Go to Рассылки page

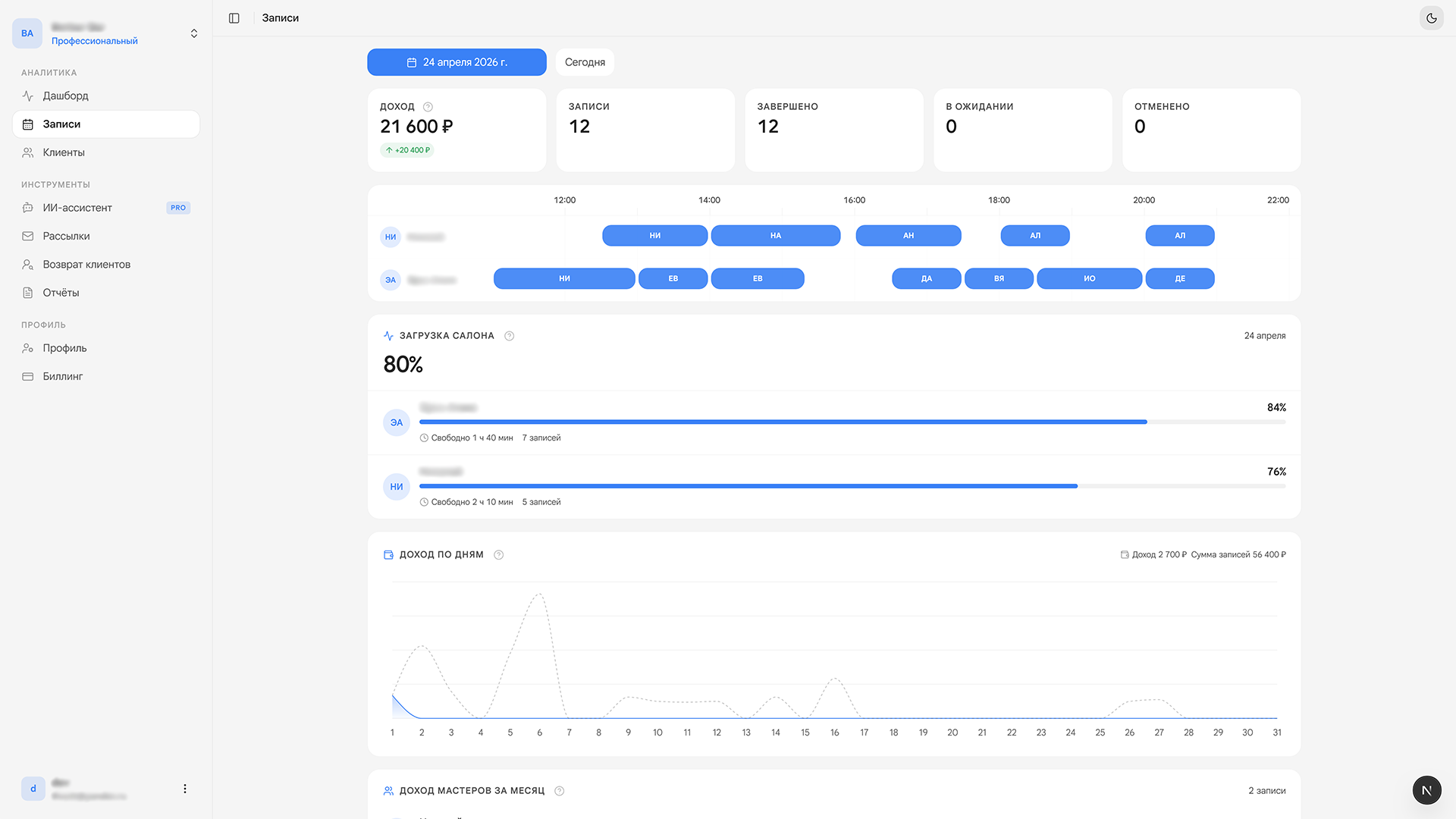[x=106, y=236]
